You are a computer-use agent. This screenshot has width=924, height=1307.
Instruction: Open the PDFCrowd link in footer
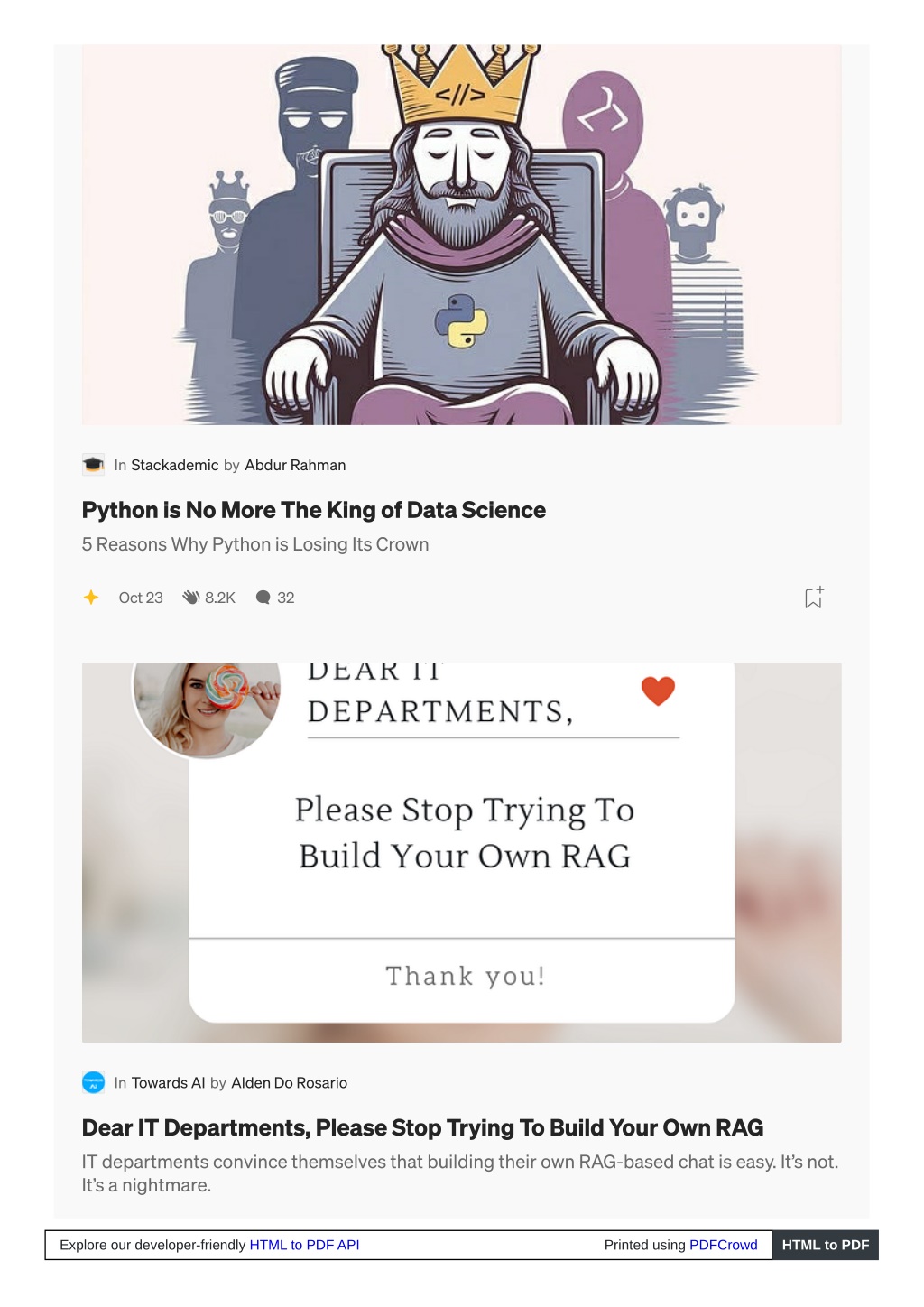[724, 1245]
